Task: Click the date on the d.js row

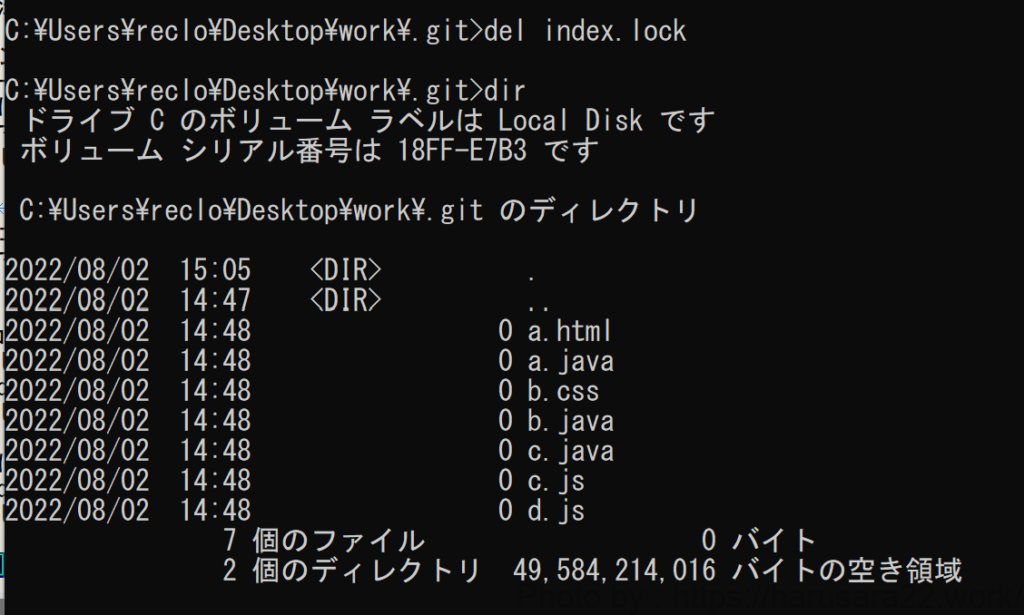Action: (77, 510)
